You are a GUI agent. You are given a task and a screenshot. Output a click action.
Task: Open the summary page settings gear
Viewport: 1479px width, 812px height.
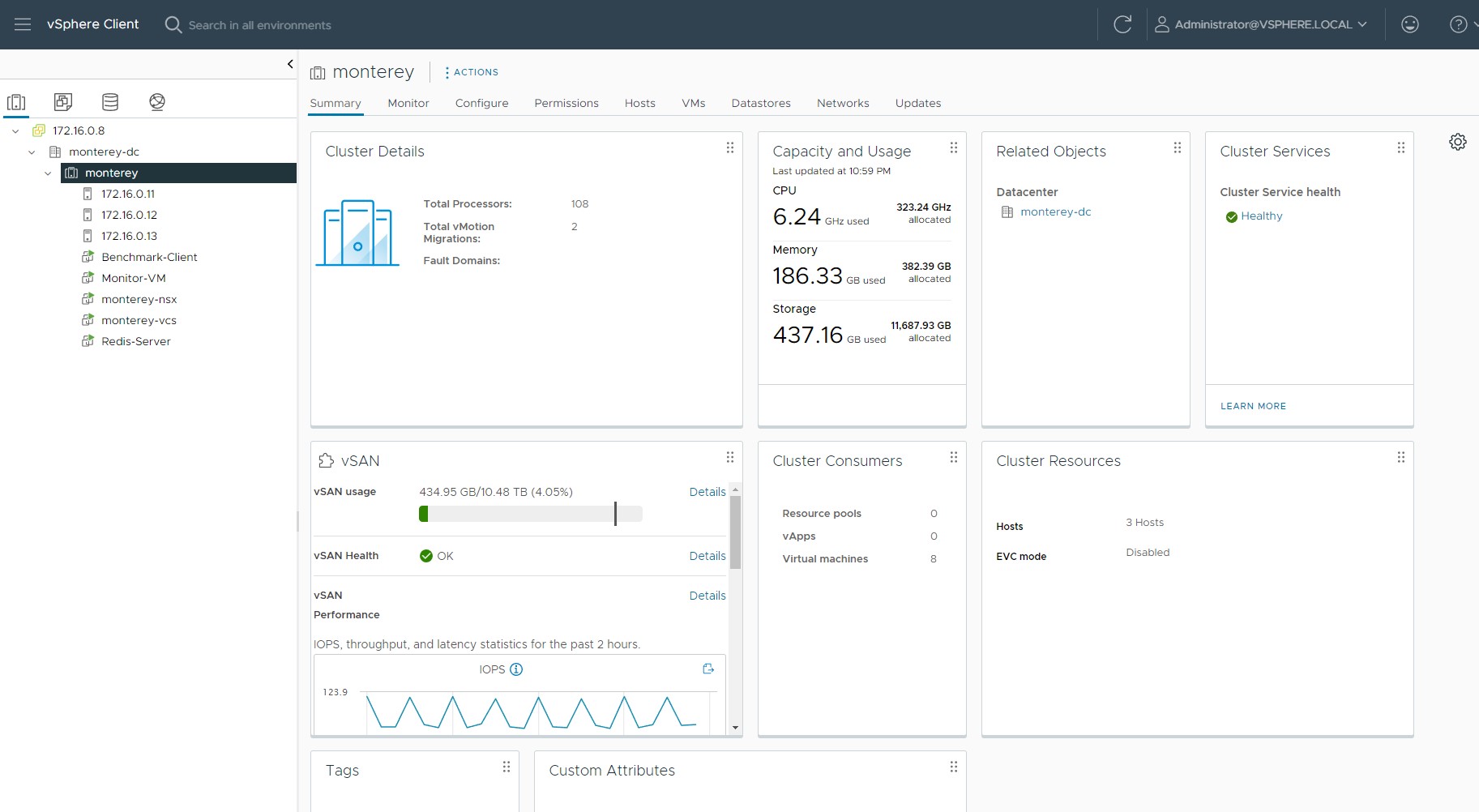point(1457,142)
